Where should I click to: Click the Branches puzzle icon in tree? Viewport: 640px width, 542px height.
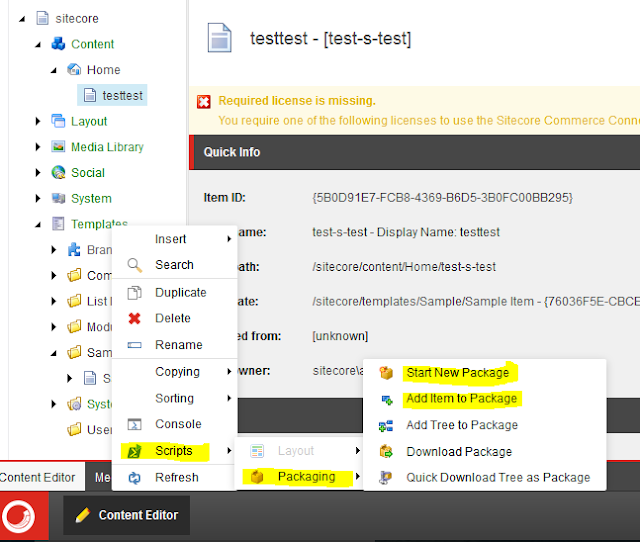pos(74,249)
